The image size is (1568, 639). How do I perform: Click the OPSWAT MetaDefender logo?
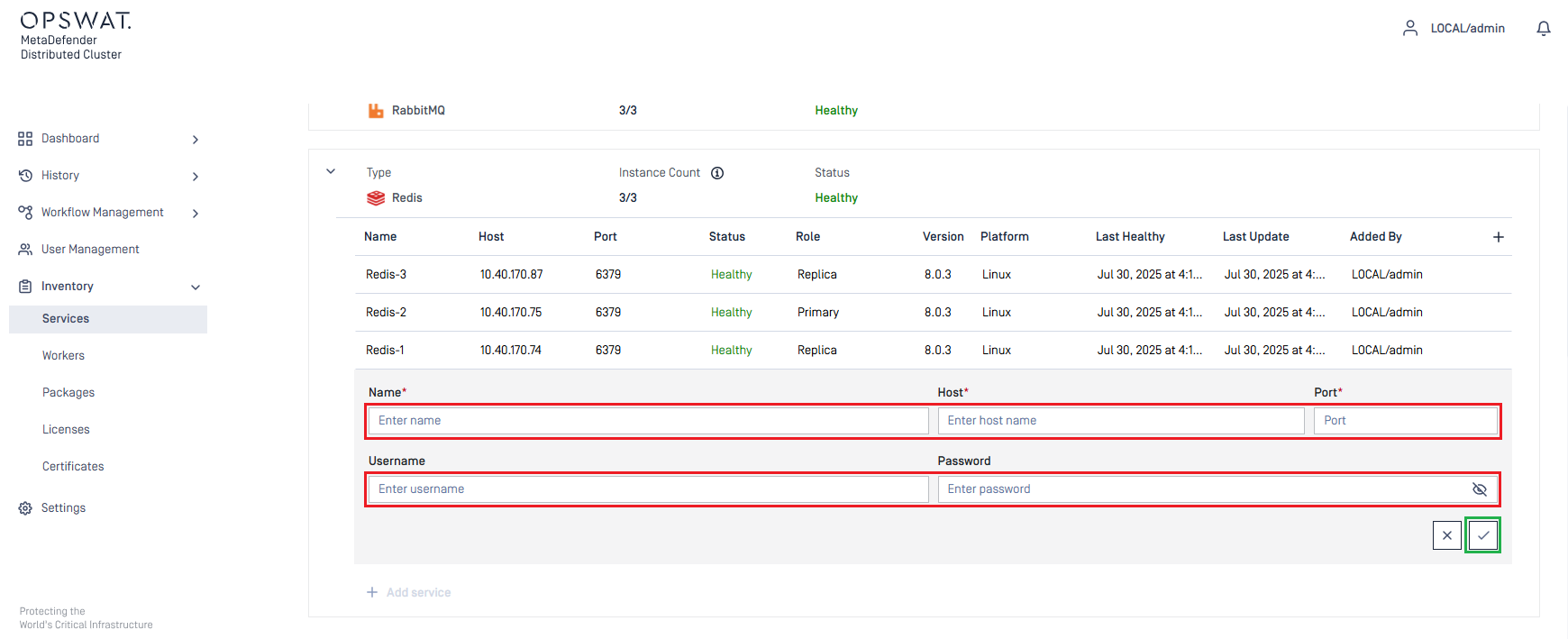(76, 36)
